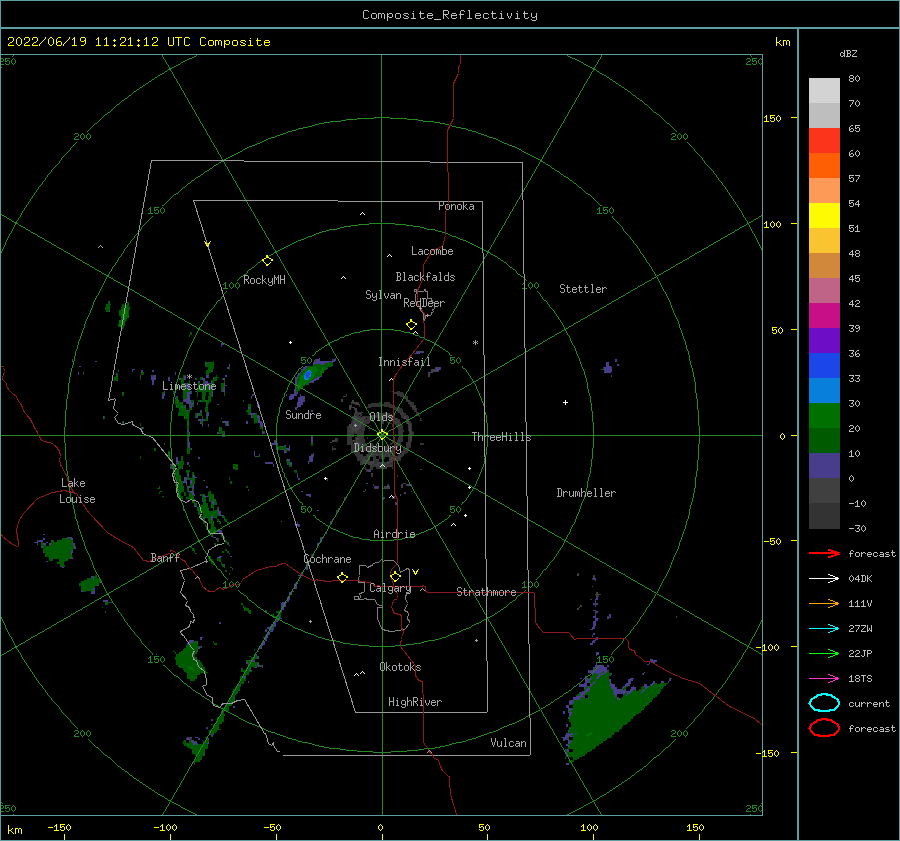This screenshot has width=900, height=841.
Task: Click the Ponoka town label
Action: [x=456, y=207]
